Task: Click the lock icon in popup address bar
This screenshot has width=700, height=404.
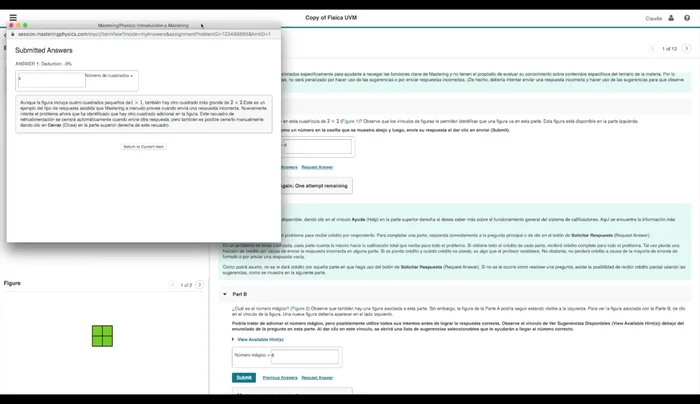Action: pos(12,34)
